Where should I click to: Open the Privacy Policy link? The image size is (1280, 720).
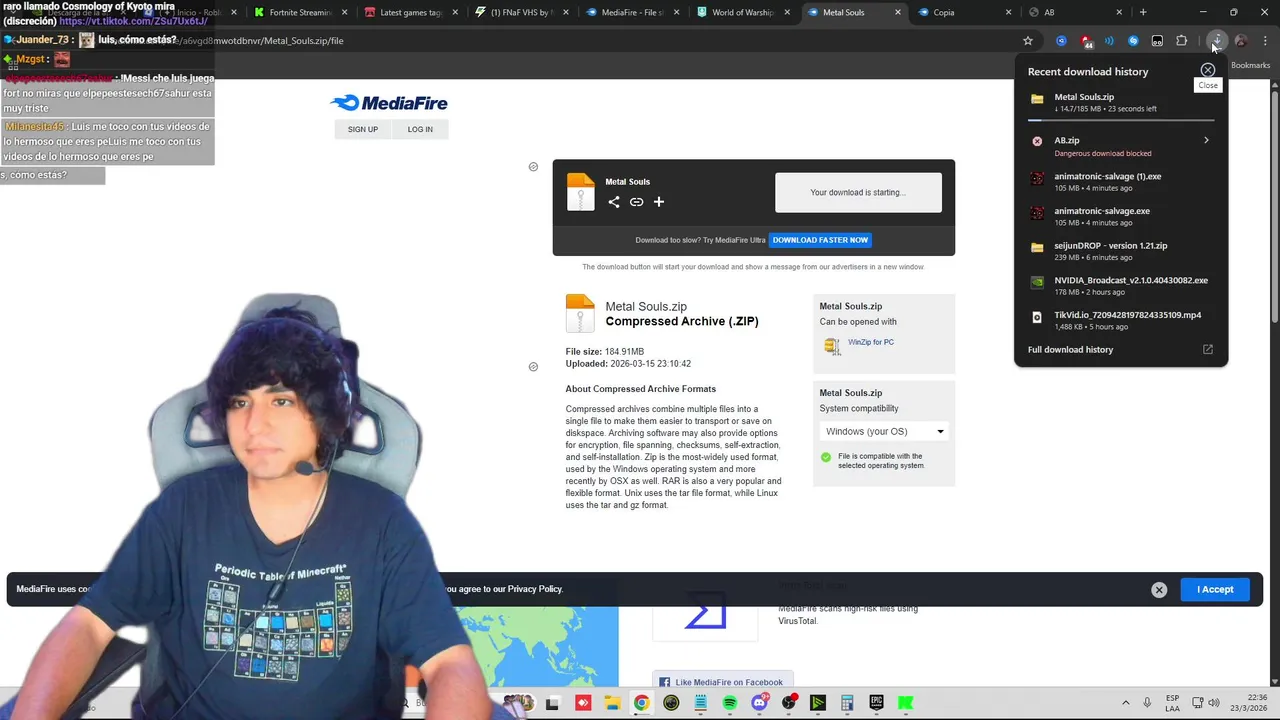pyautogui.click(x=535, y=589)
